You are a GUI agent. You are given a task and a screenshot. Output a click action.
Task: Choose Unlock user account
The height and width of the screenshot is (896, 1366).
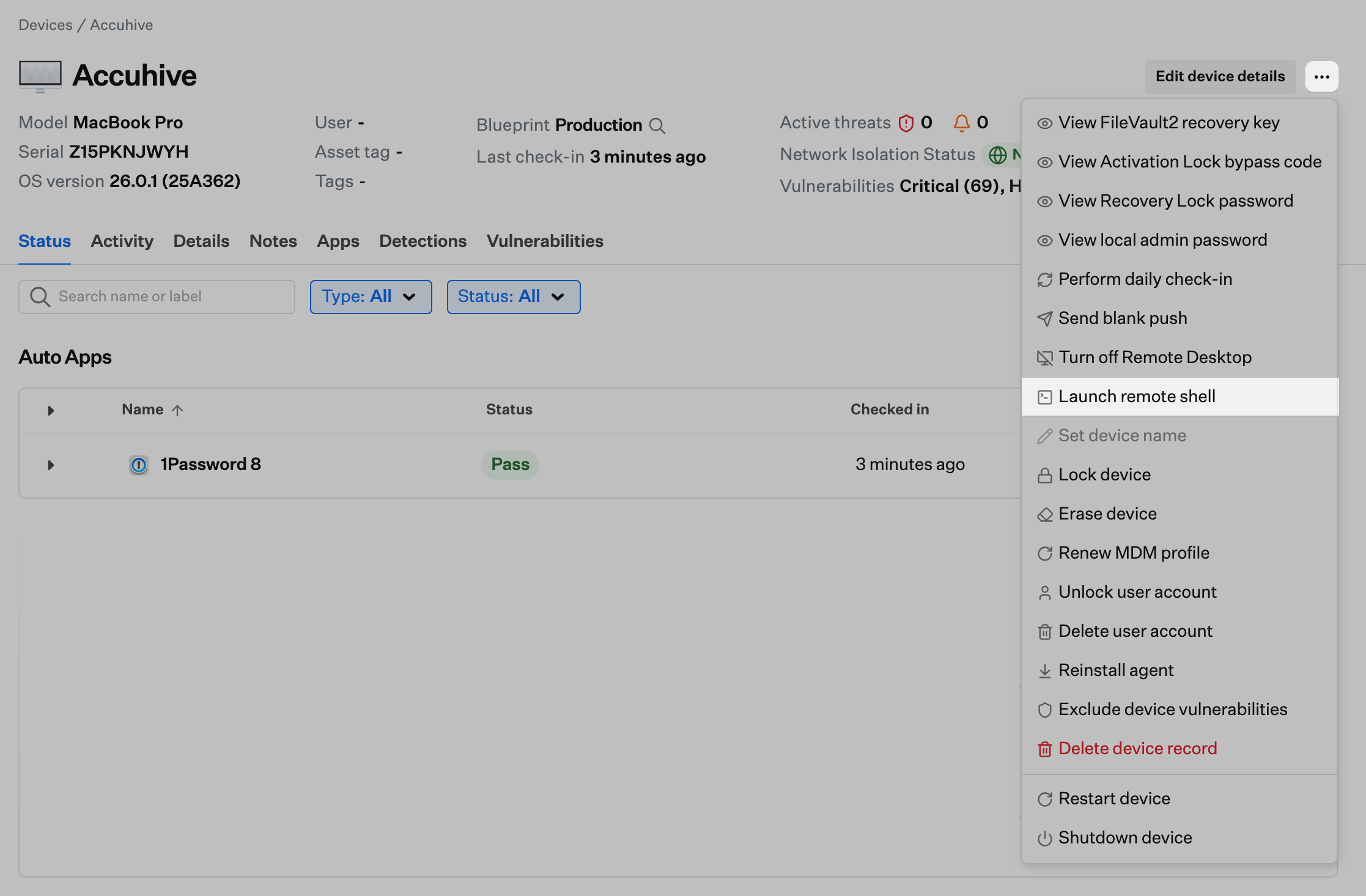(1179, 592)
